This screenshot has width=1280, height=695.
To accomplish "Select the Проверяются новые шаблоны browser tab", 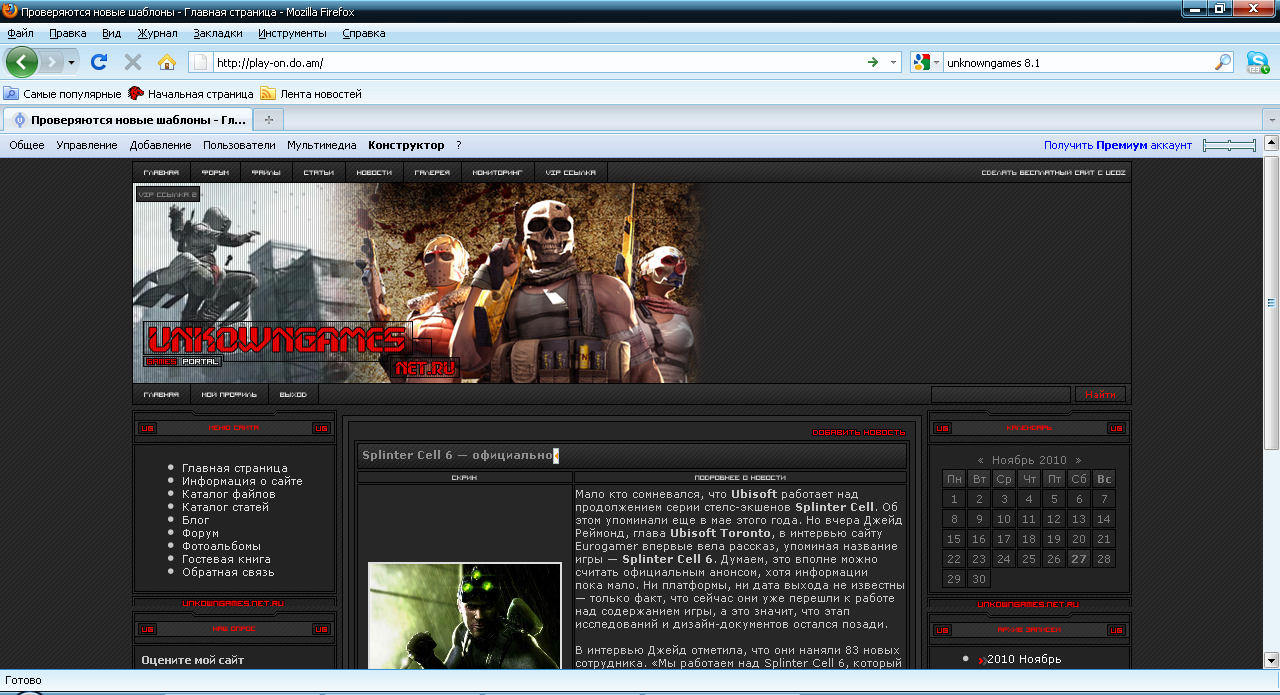I will tap(128, 119).
